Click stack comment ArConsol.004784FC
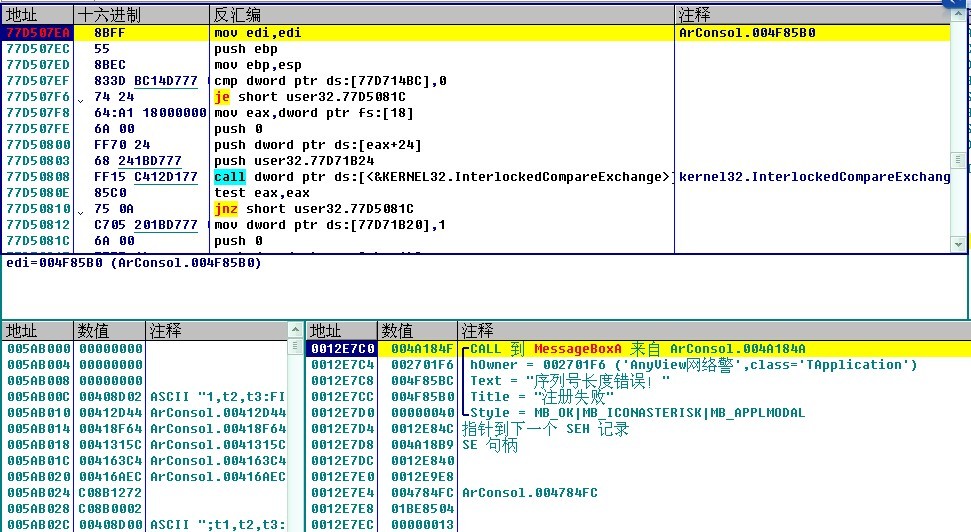971x532 pixels. point(530,493)
